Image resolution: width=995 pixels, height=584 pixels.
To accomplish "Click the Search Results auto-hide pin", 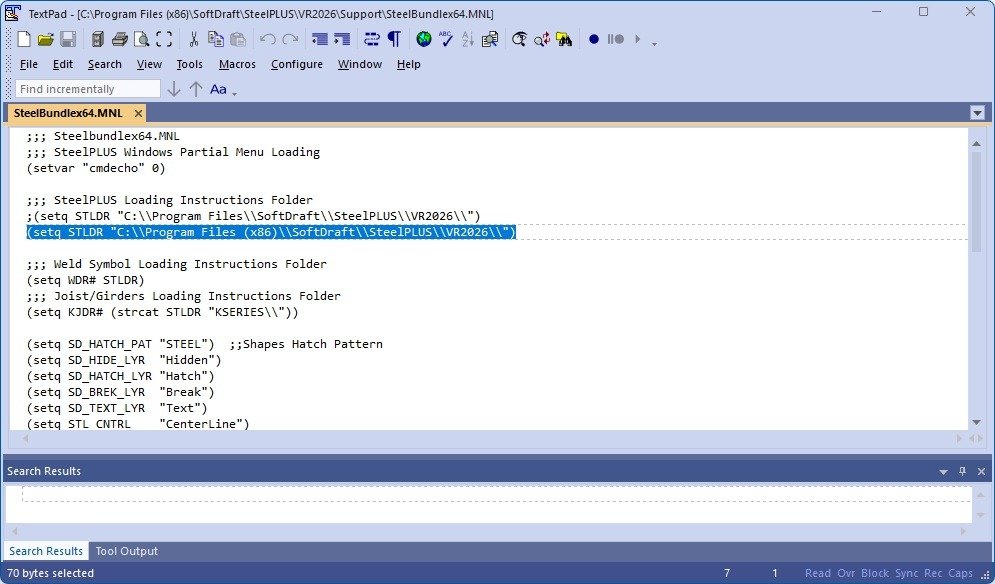I will pyautogui.click(x=963, y=471).
